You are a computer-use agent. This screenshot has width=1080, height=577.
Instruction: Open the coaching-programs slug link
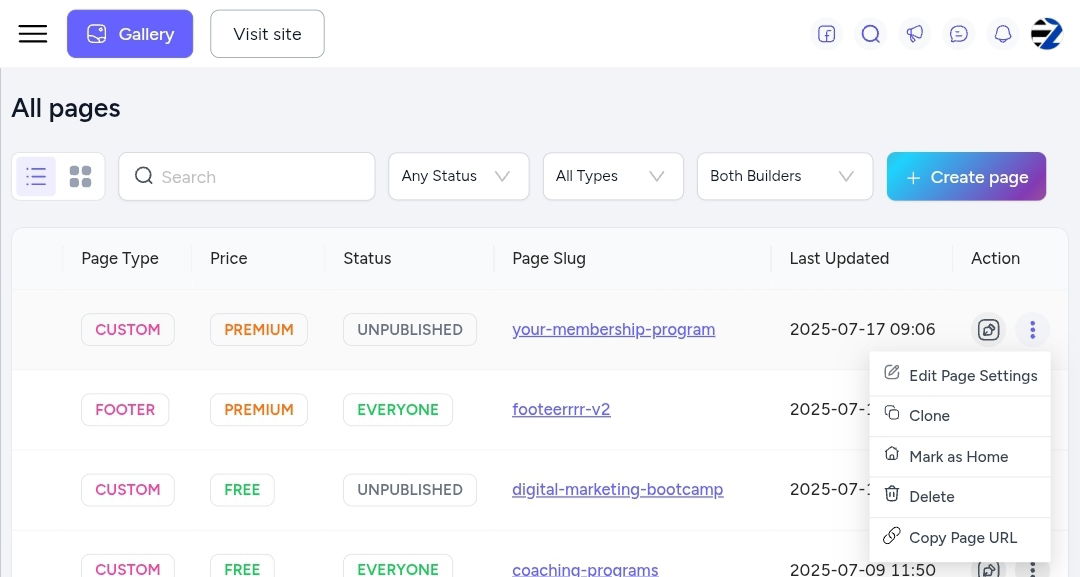[585, 569]
